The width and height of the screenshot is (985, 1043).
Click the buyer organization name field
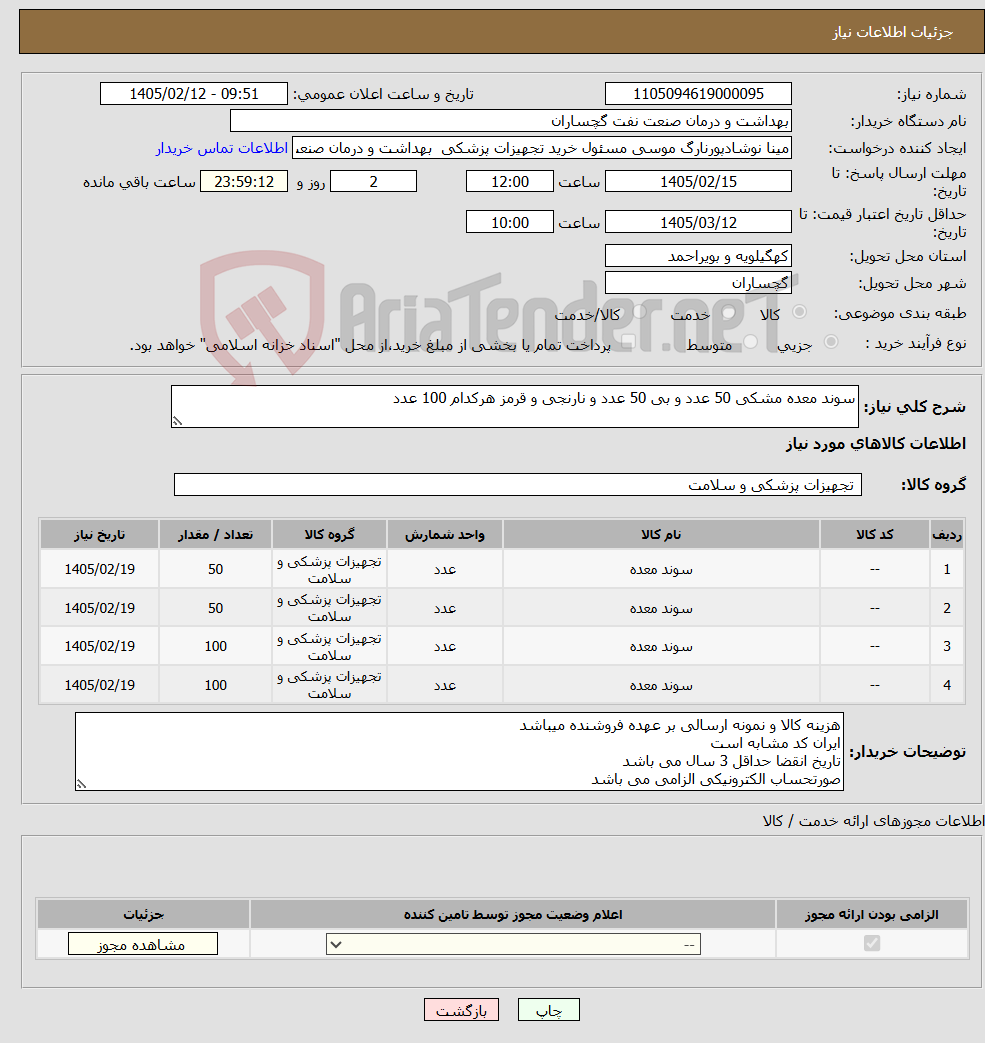[x=511, y=121]
